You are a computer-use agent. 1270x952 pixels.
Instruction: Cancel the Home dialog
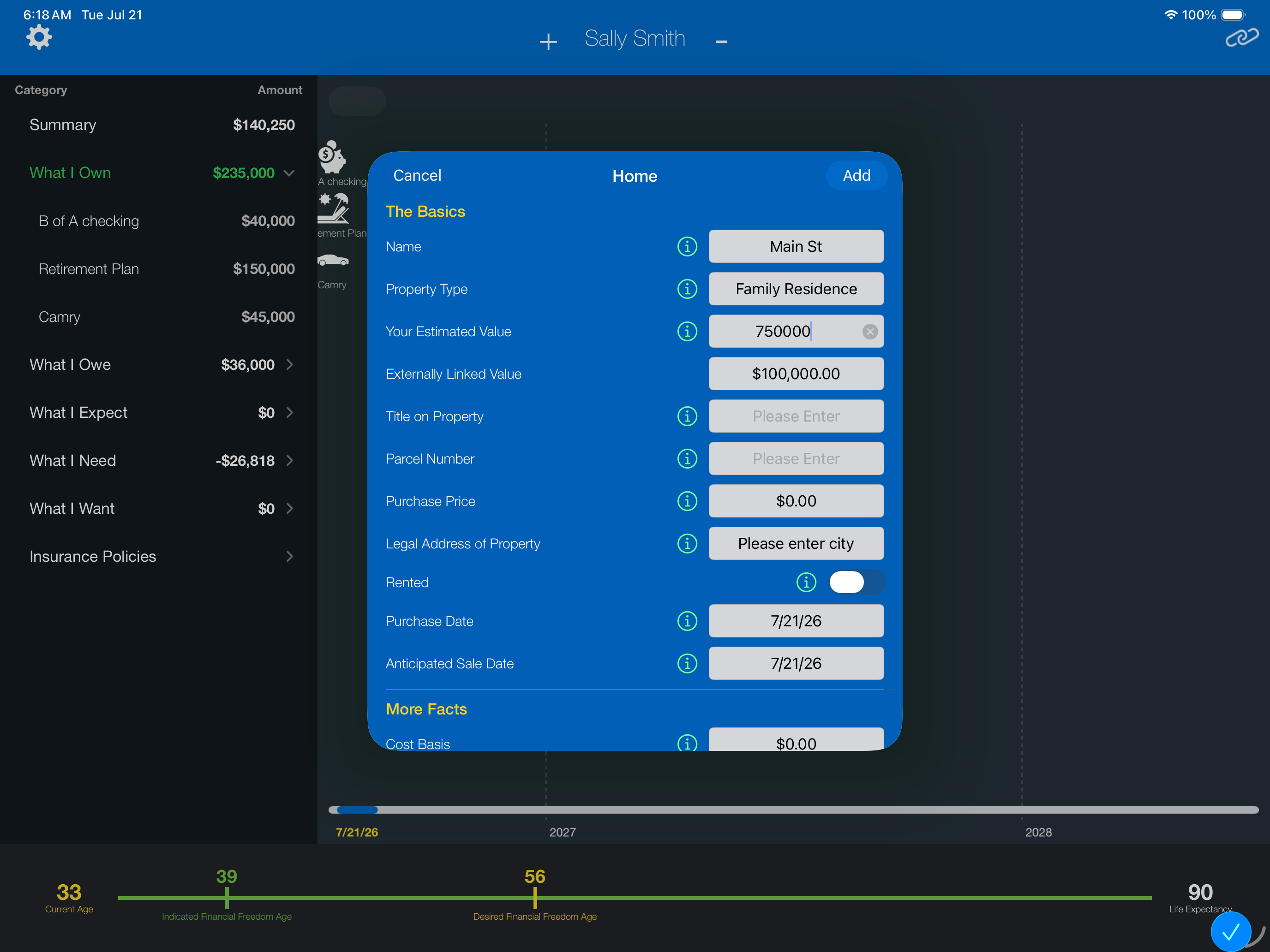click(x=417, y=176)
